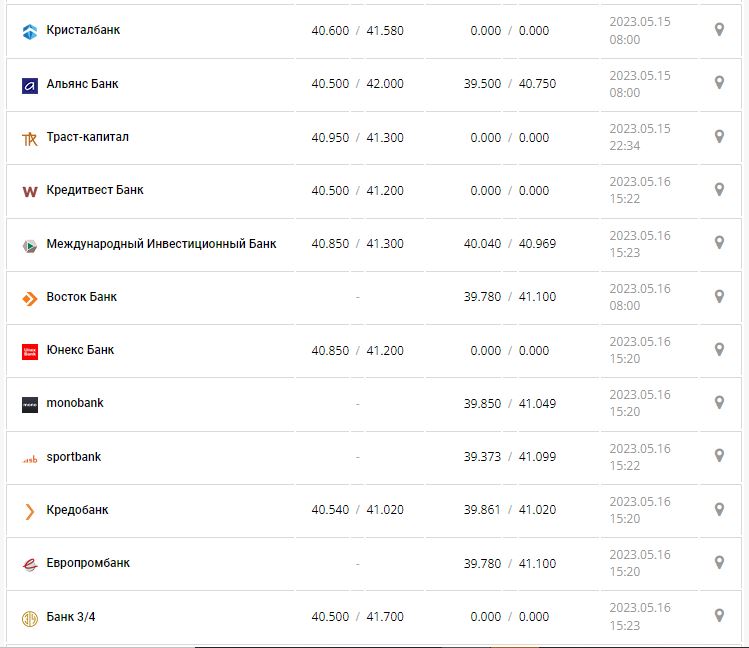Show location pin for Траст-капитал

[718, 136]
